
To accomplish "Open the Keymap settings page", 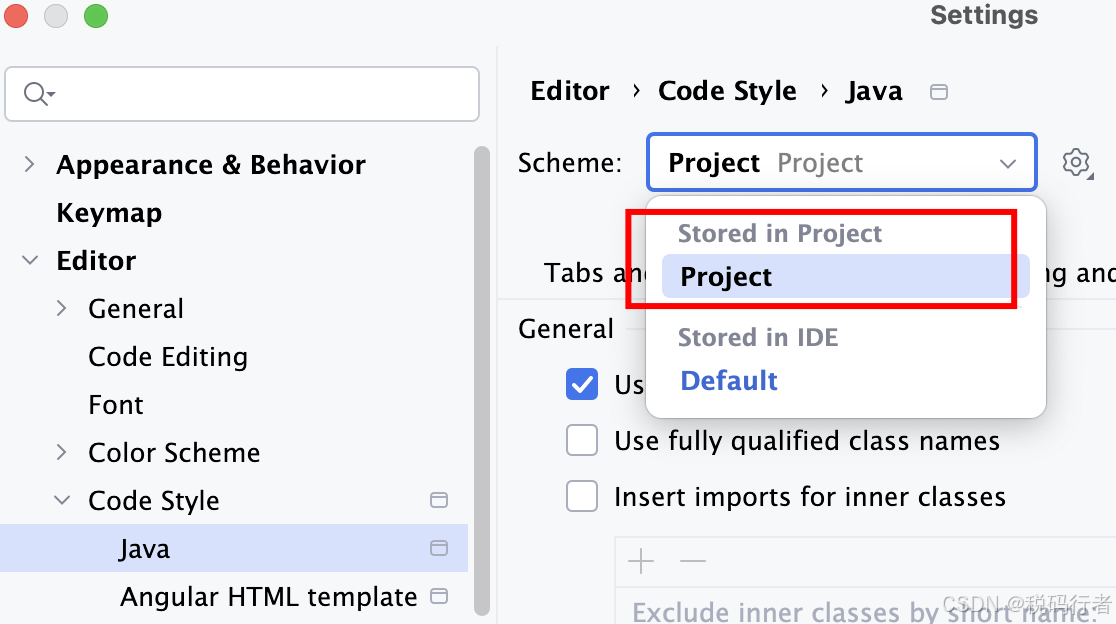I will (x=109, y=213).
